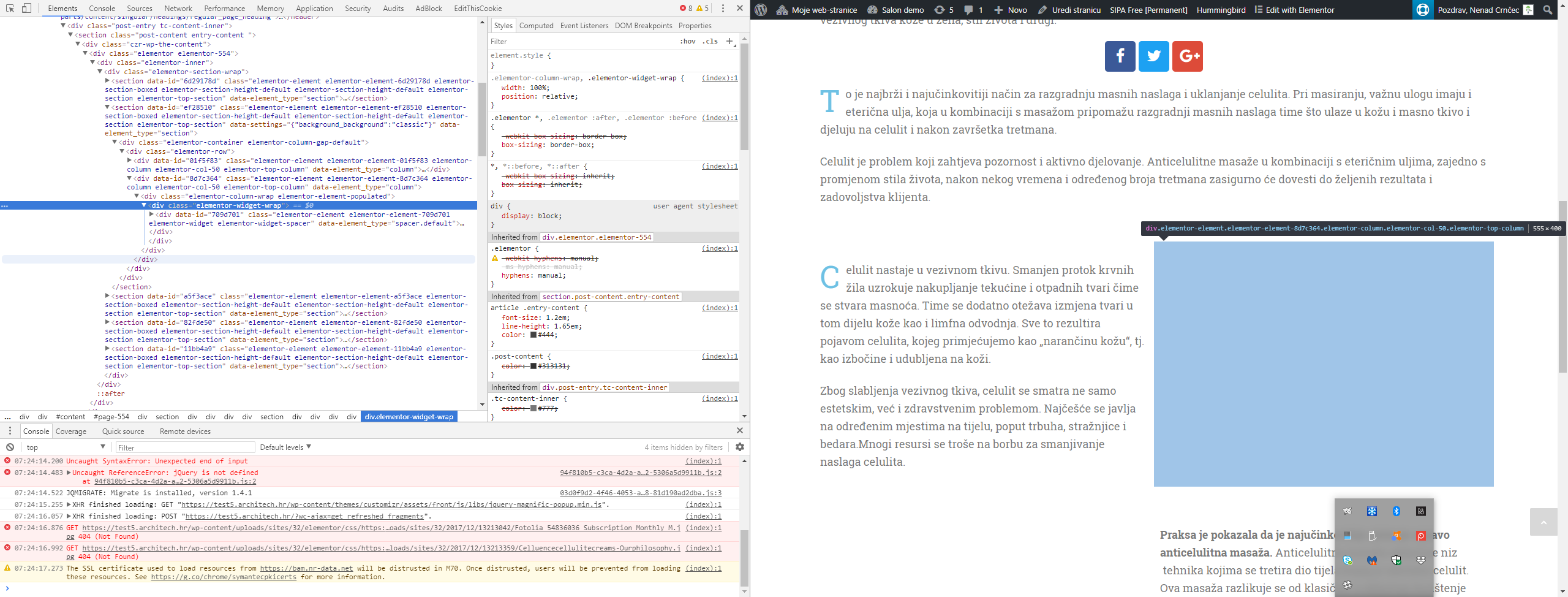1568x597 pixels.
Task: Share the page on Google Plus
Action: point(1188,56)
